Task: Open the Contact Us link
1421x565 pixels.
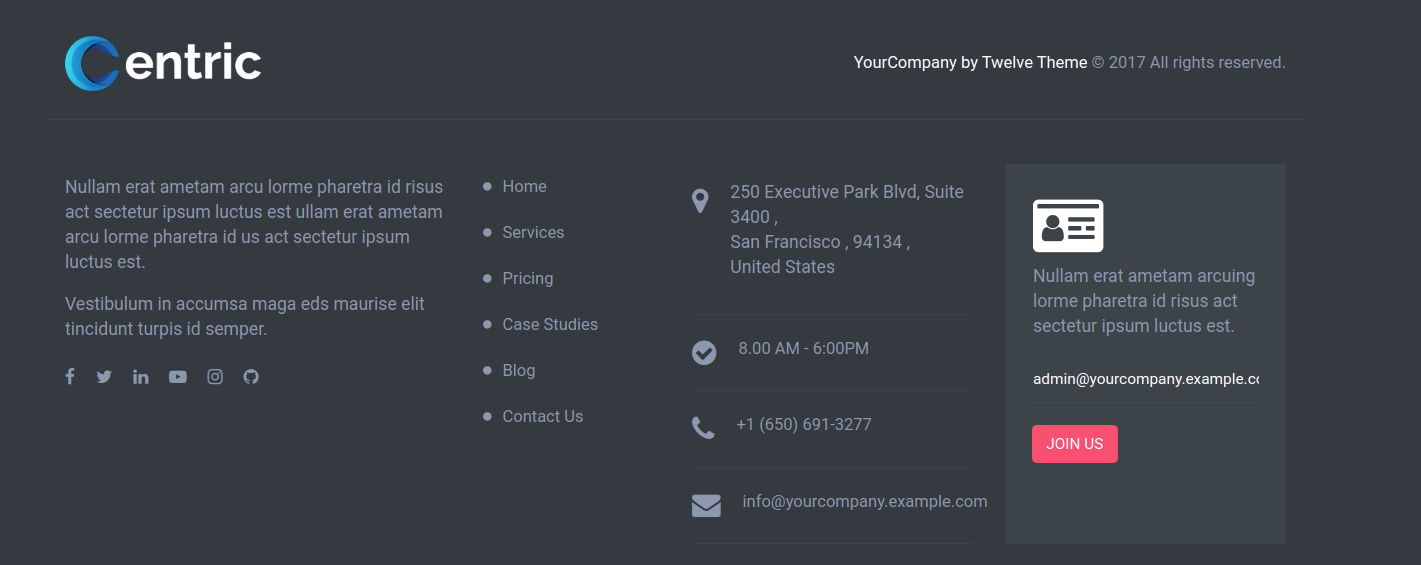Action: tap(543, 416)
